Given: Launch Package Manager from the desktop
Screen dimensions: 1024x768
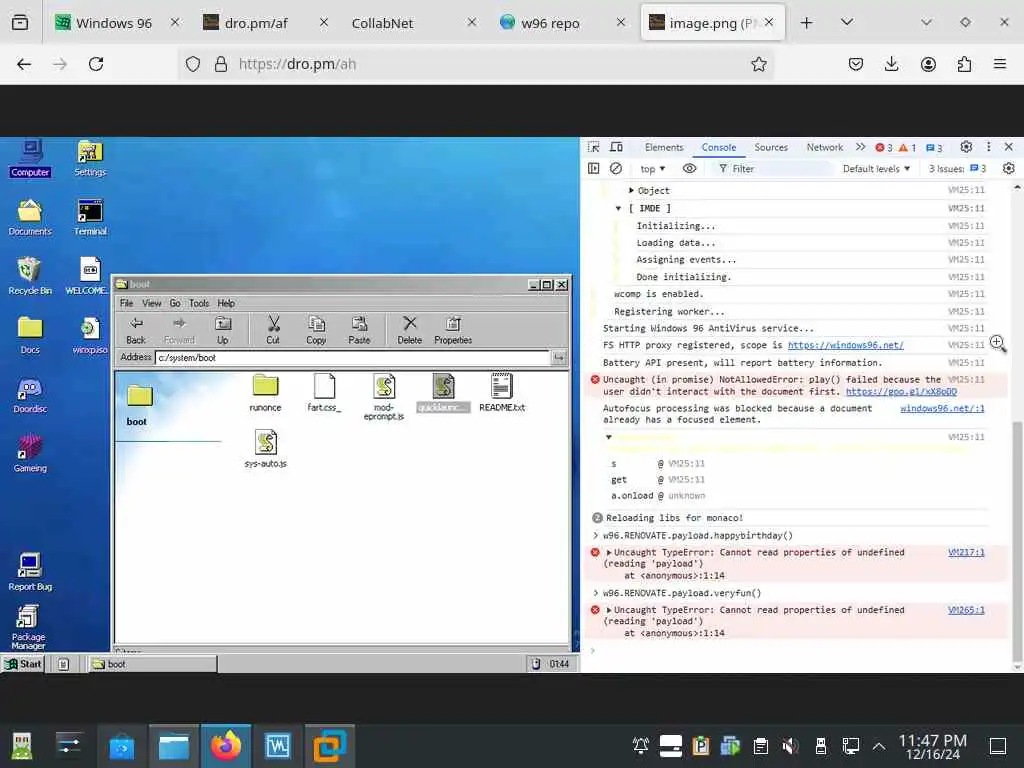Looking at the screenshot, I should (x=29, y=627).
